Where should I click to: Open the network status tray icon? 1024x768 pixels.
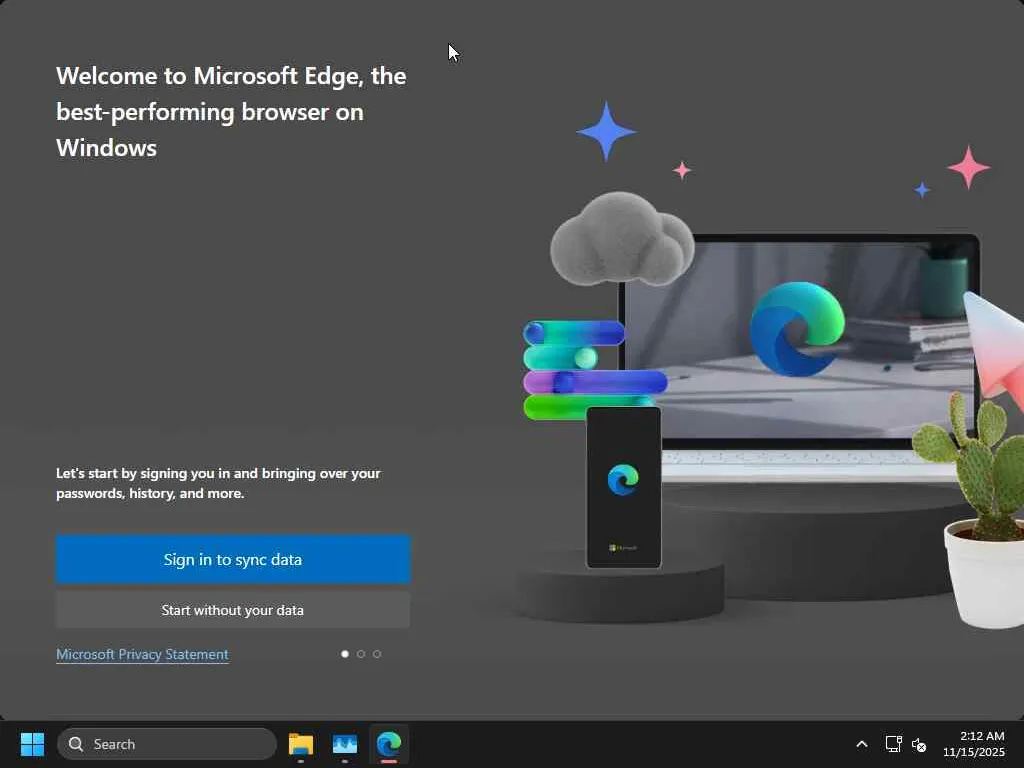click(x=893, y=744)
